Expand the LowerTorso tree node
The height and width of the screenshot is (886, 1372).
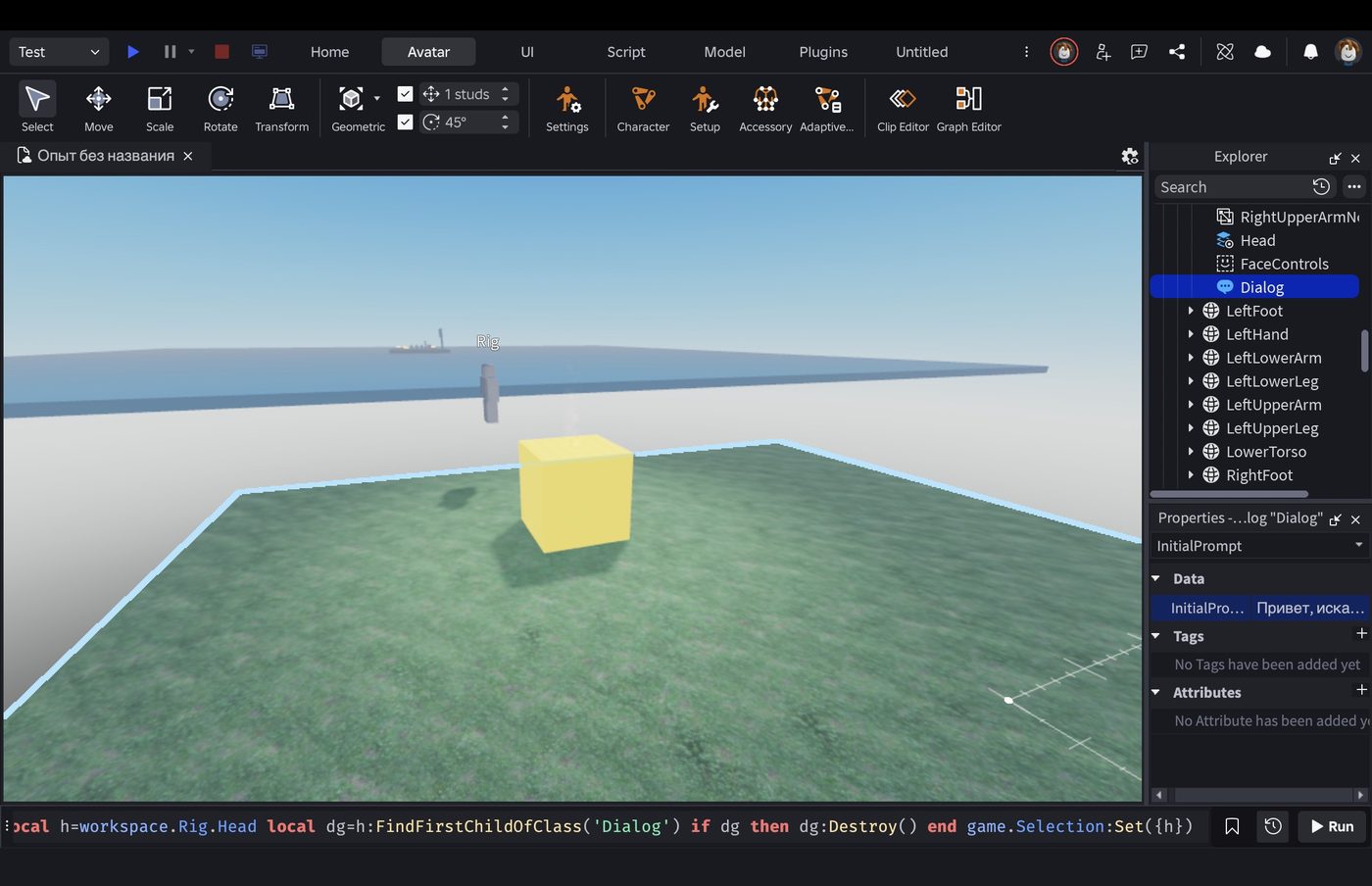click(1191, 452)
